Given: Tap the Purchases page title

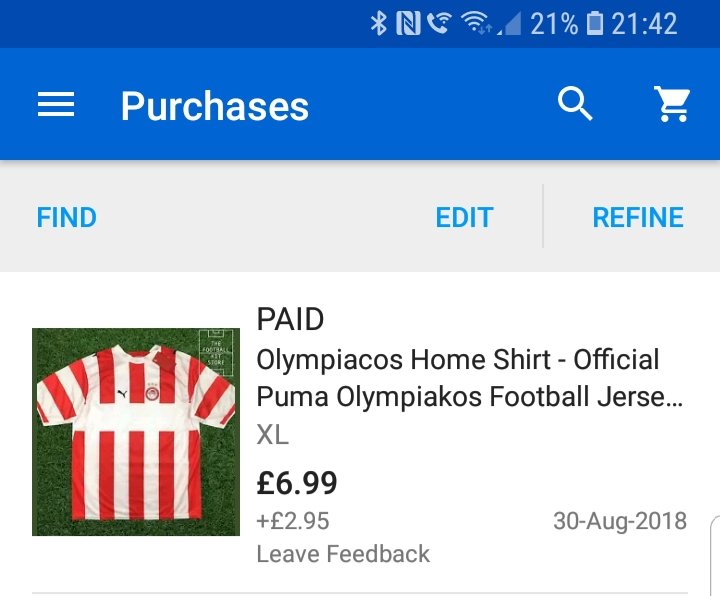Looking at the screenshot, I should coord(215,106).
